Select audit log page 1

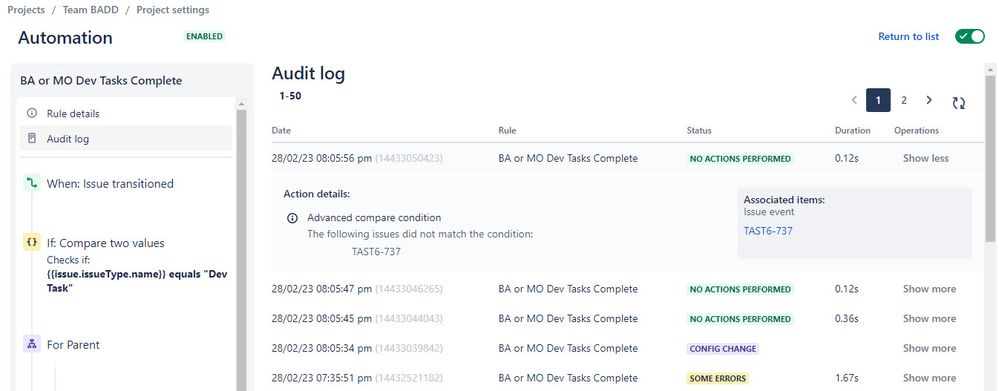(x=878, y=100)
